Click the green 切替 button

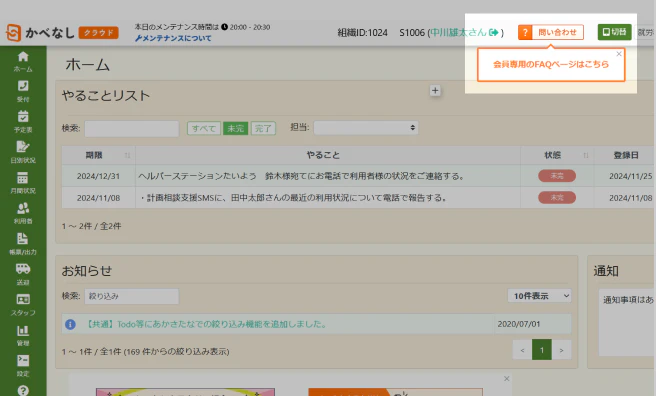[x=615, y=32]
